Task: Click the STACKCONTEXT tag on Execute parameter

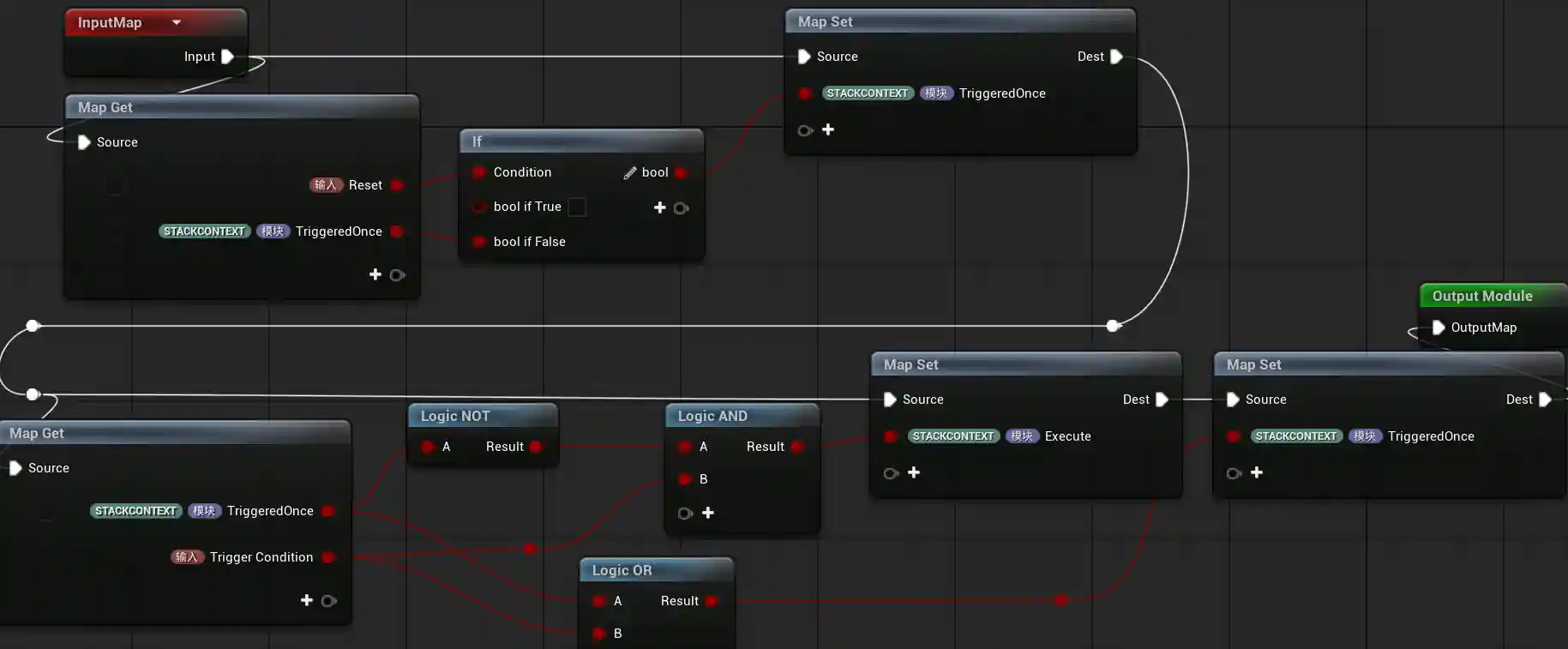Action: [952, 436]
